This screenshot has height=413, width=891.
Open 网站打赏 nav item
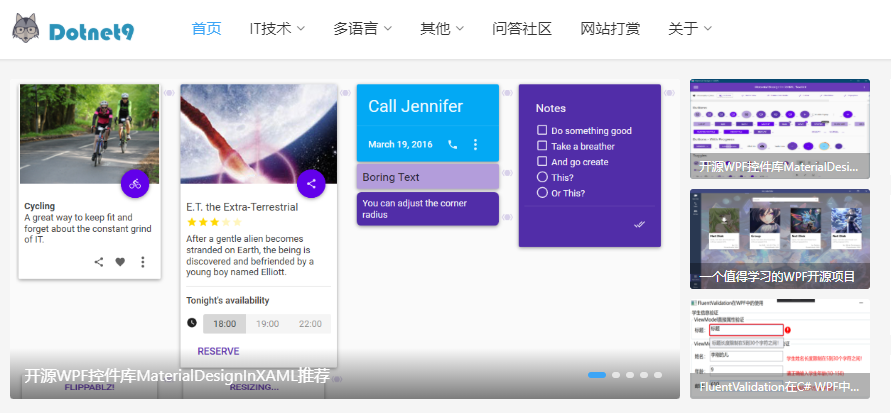(610, 28)
